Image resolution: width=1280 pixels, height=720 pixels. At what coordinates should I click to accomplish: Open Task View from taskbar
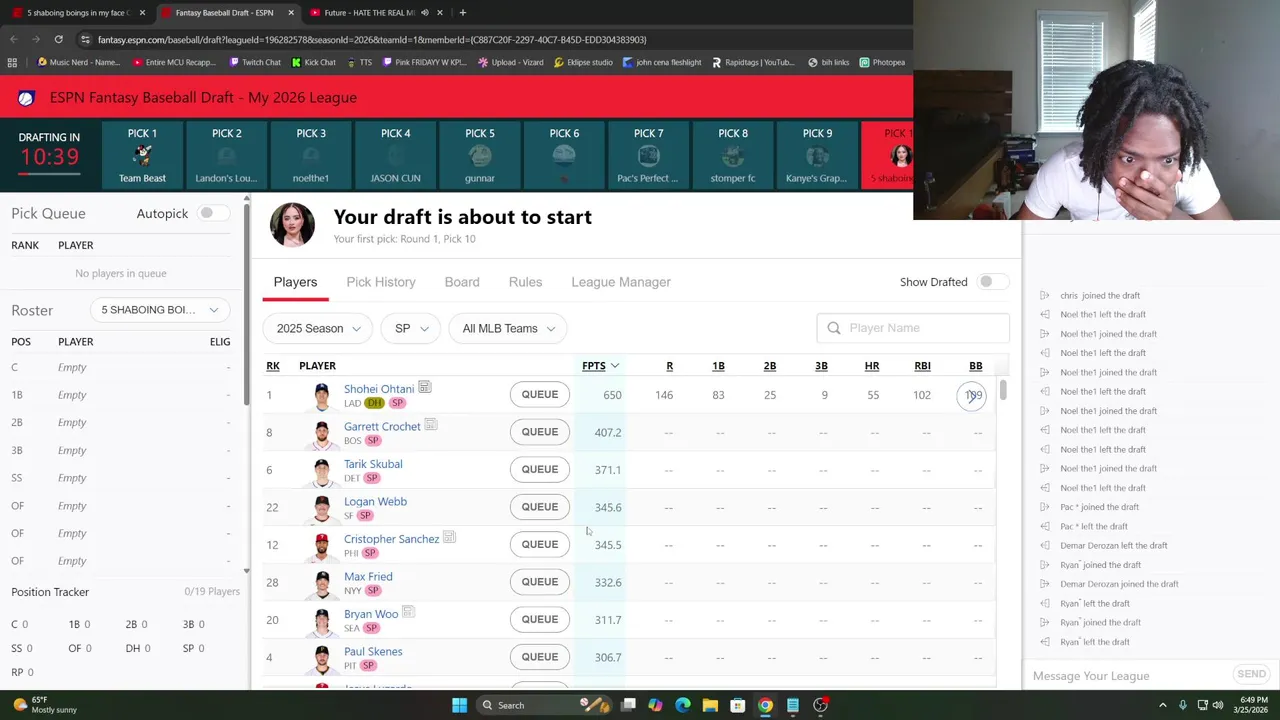click(x=628, y=705)
